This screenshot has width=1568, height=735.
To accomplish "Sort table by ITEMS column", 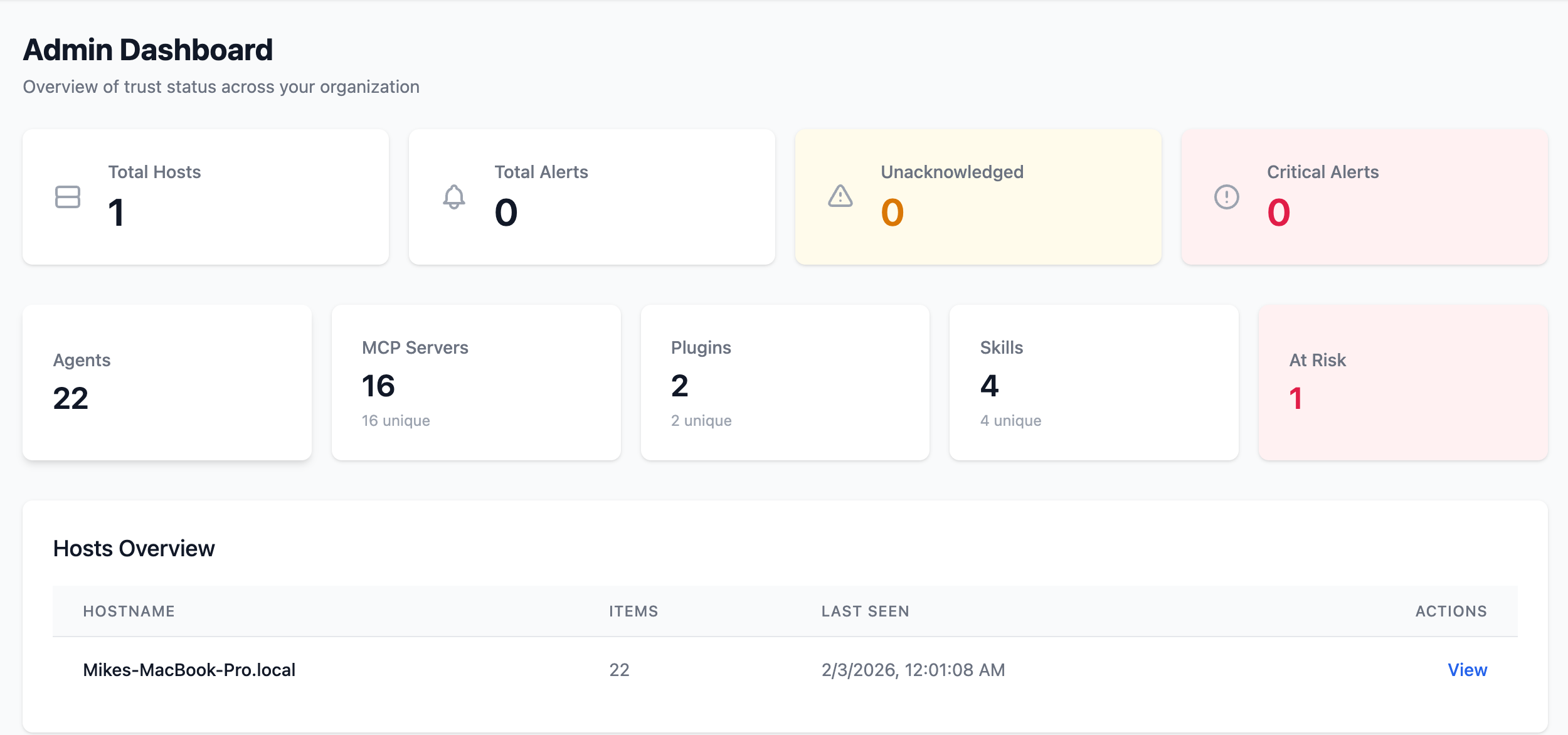I will pyautogui.click(x=633, y=611).
